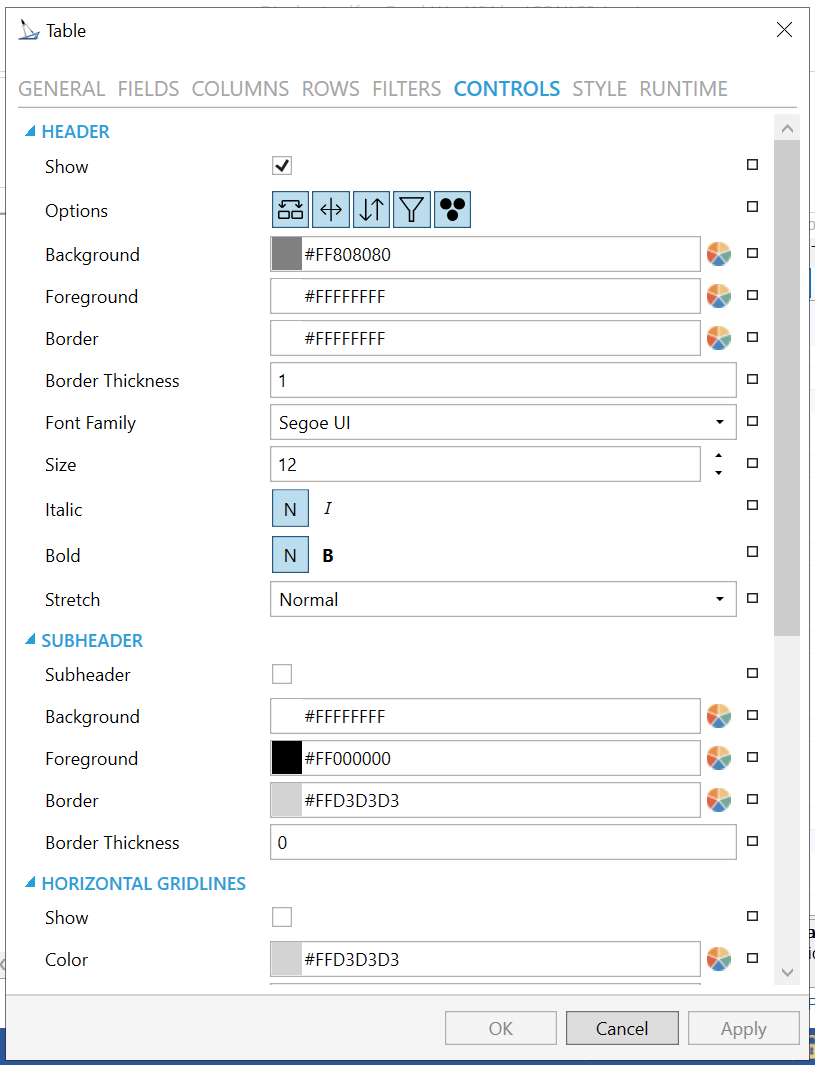
Task: Click the Cancel button
Action: click(622, 1028)
